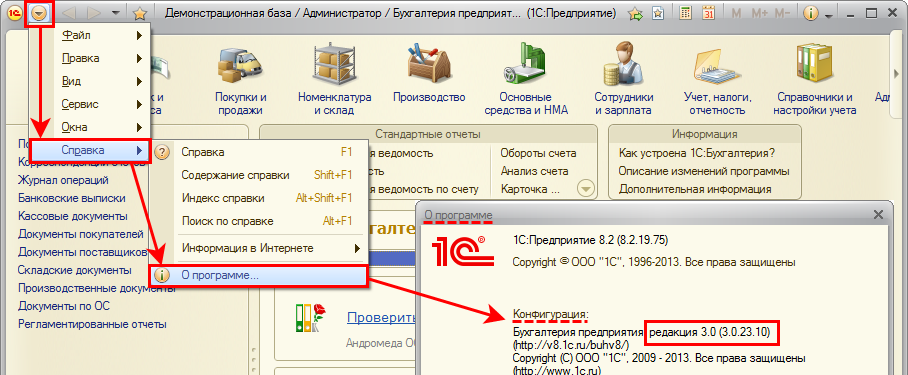
Task: Choose Поиск по справке in the submenu
Action: point(259,221)
